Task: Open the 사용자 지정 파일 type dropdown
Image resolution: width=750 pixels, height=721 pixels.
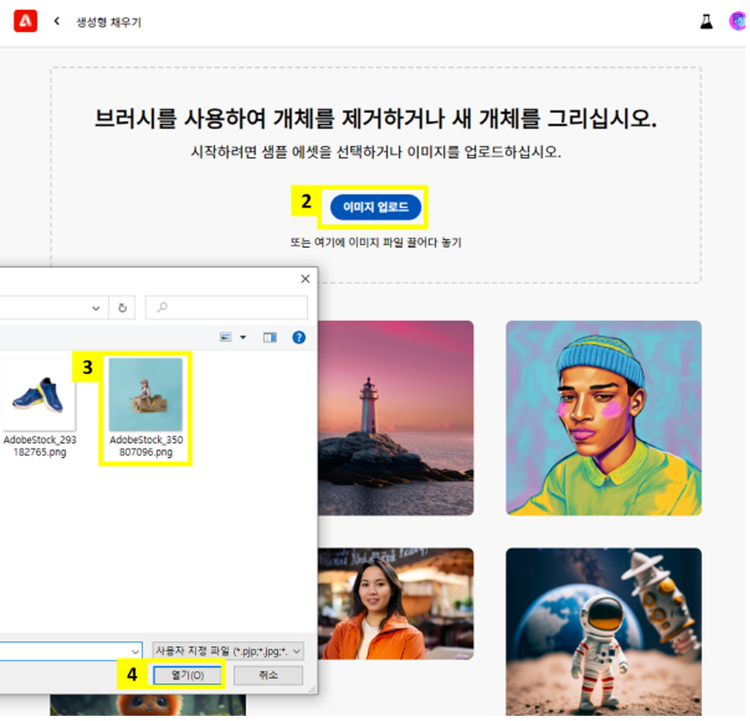Action: (x=228, y=651)
